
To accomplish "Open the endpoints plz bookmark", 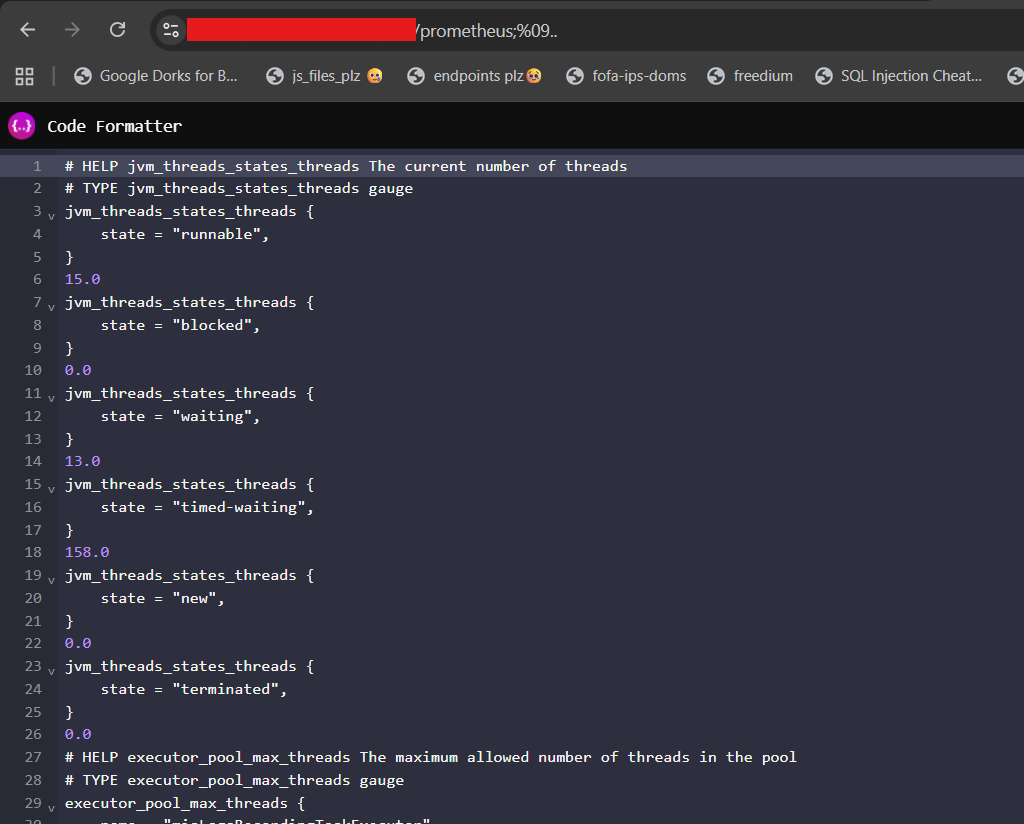I will click(x=474, y=76).
